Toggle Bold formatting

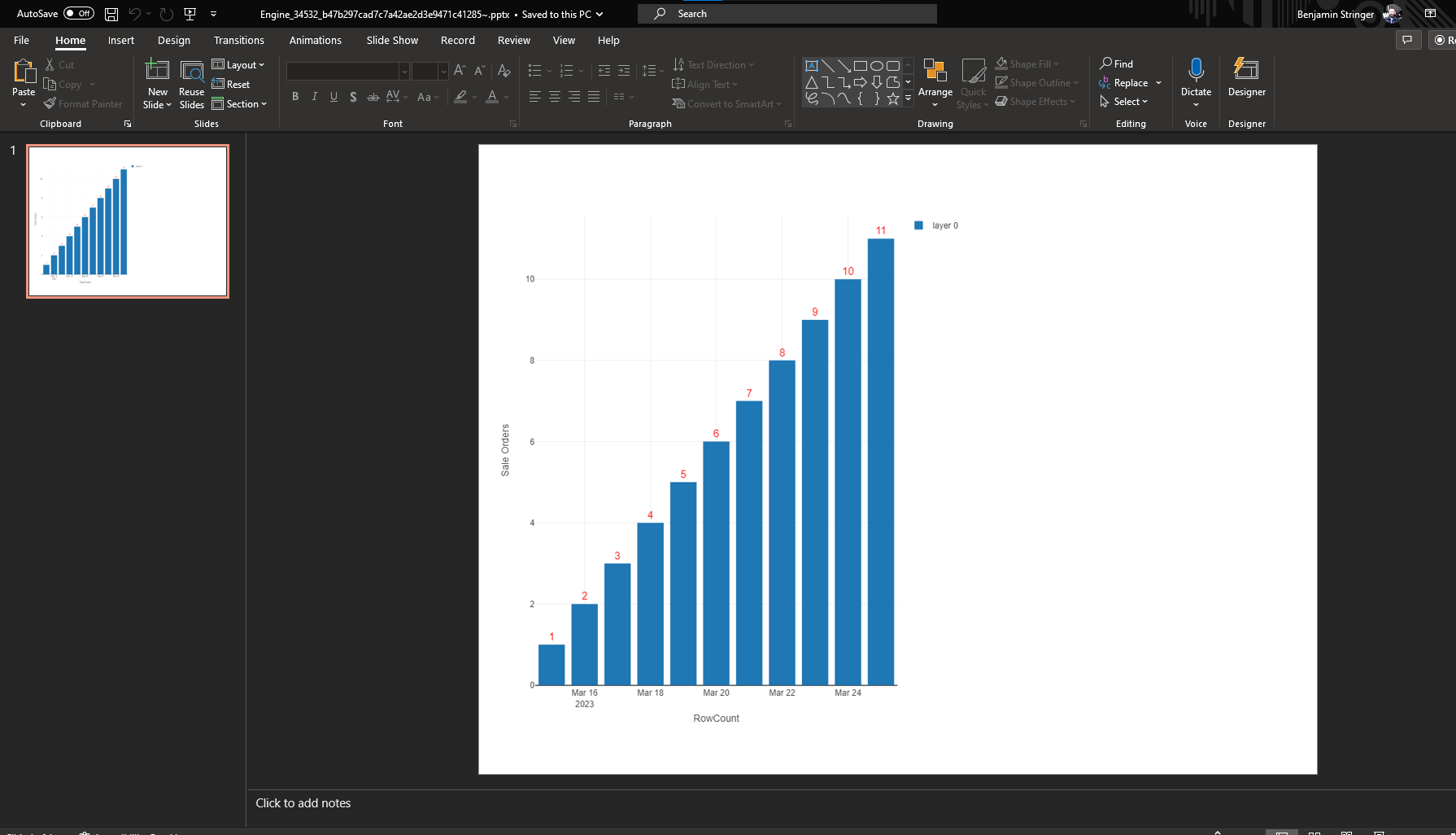click(295, 97)
